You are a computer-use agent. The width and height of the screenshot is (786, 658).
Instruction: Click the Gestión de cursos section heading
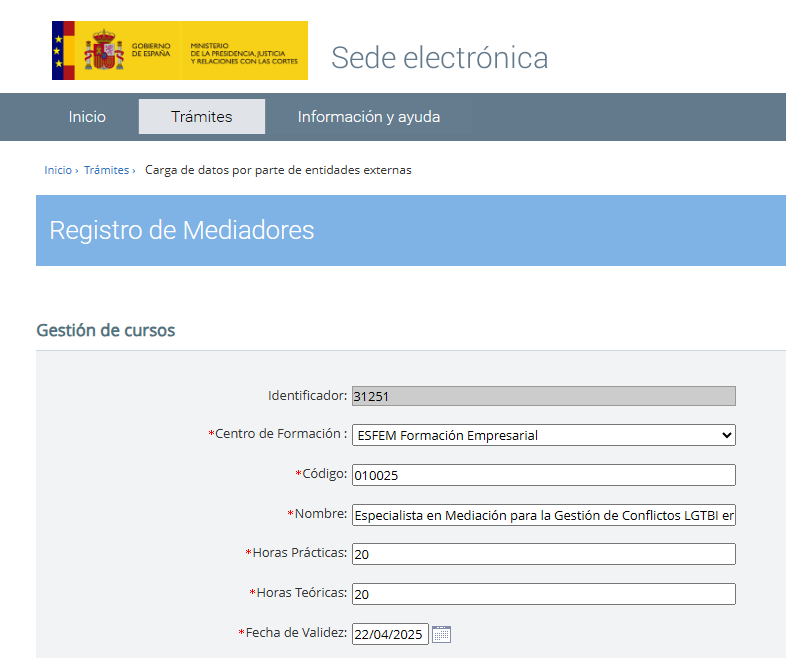105,330
